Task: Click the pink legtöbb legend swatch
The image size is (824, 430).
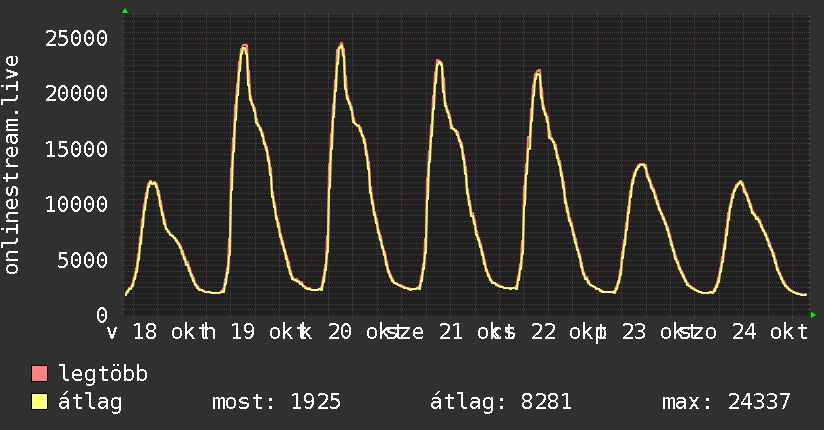Action: point(39,373)
